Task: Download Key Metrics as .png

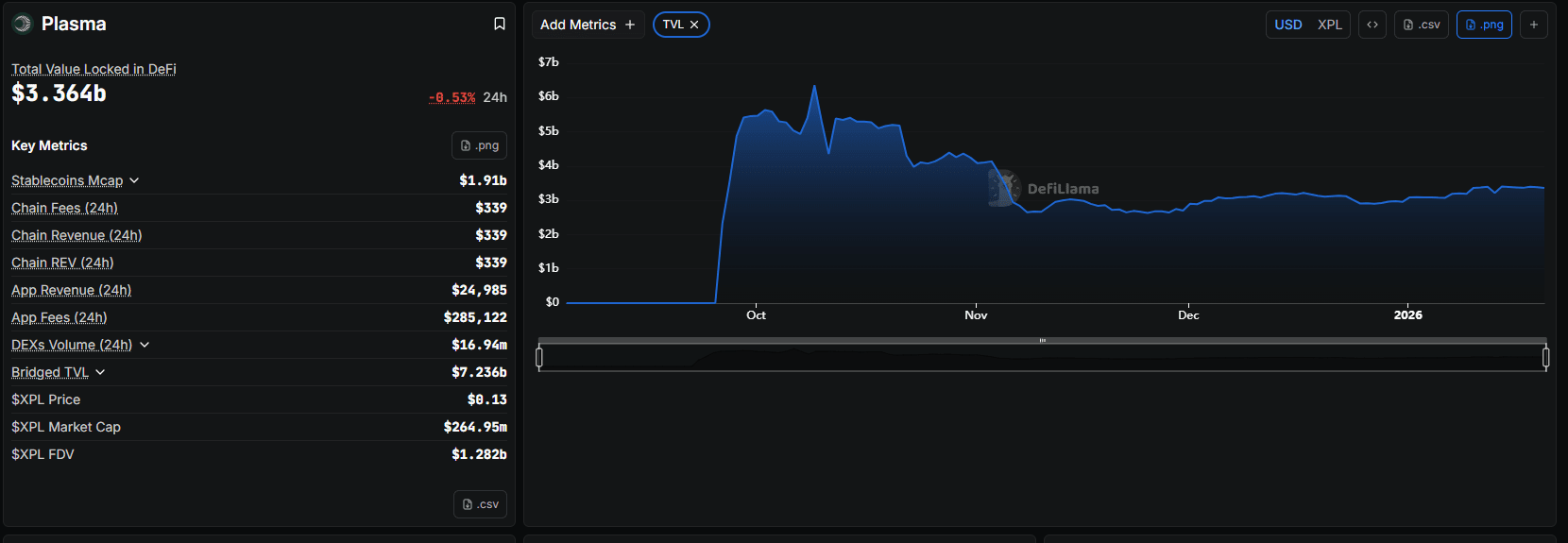Action: point(480,145)
